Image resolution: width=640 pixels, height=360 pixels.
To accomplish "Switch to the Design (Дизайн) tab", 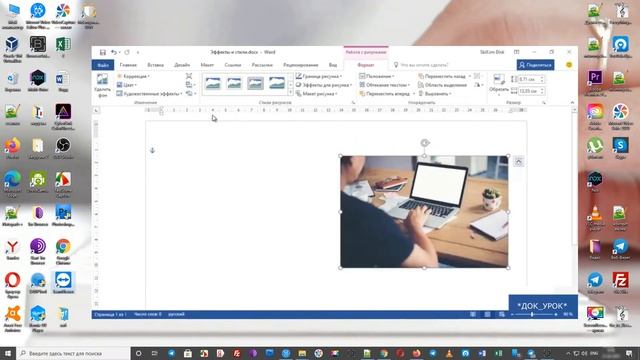I will click(x=182, y=65).
